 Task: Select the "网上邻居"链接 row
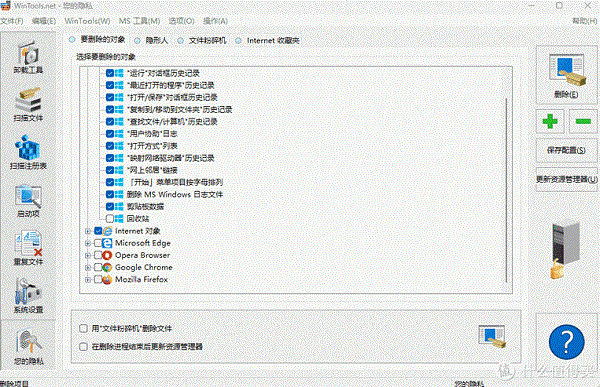coord(152,170)
